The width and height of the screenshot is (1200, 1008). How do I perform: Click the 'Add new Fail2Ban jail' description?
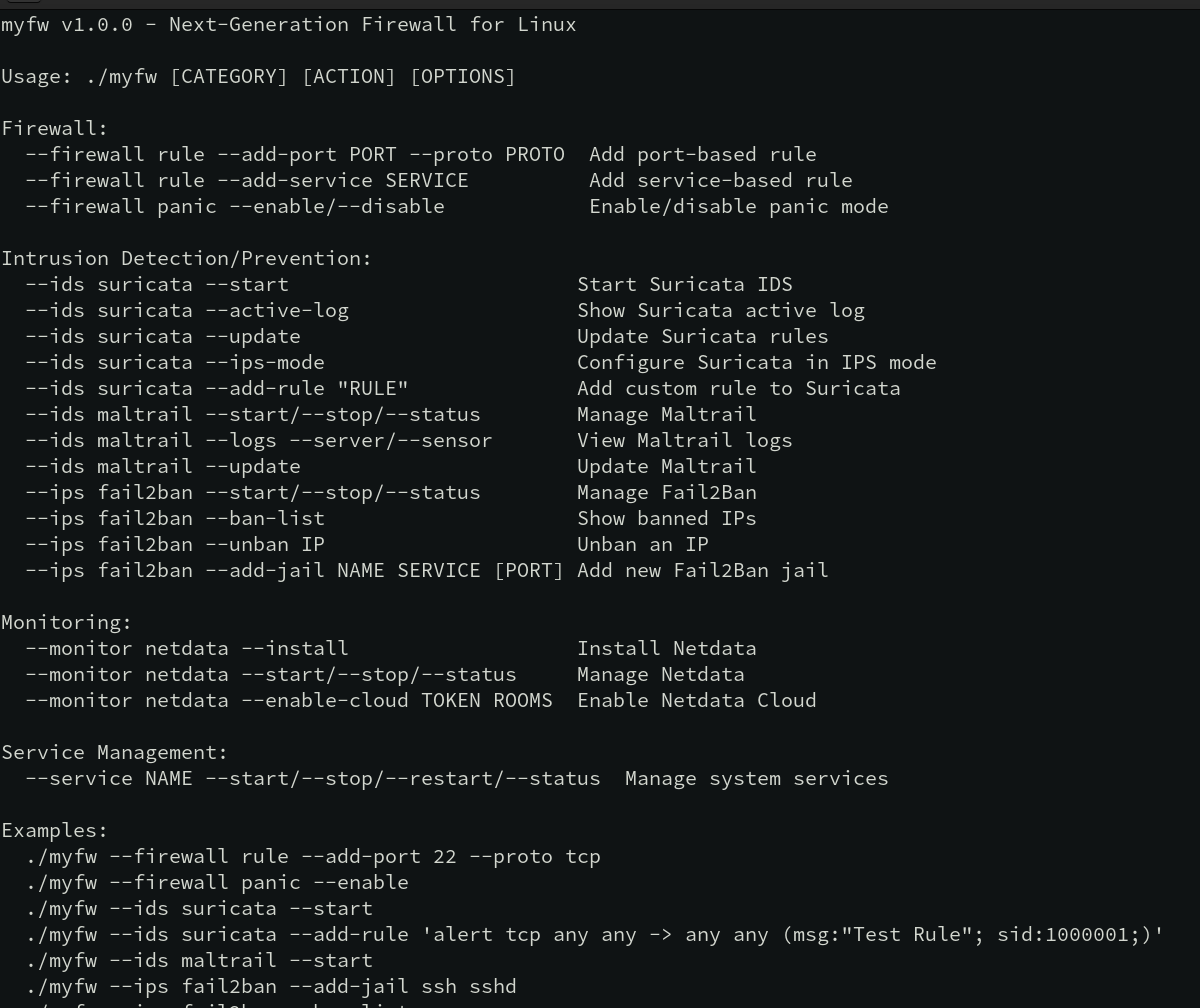coord(702,570)
